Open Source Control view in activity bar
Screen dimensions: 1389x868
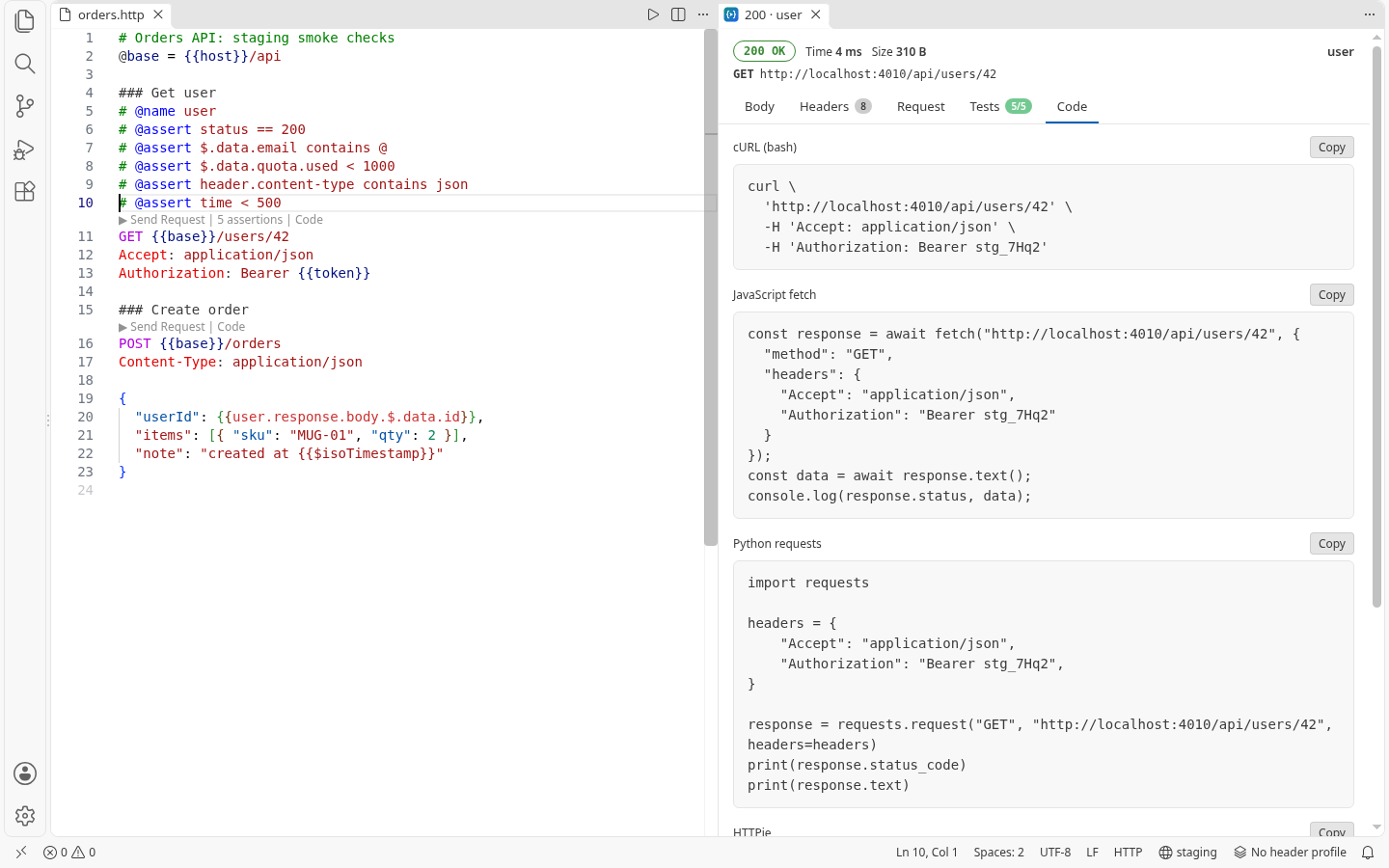tap(25, 106)
